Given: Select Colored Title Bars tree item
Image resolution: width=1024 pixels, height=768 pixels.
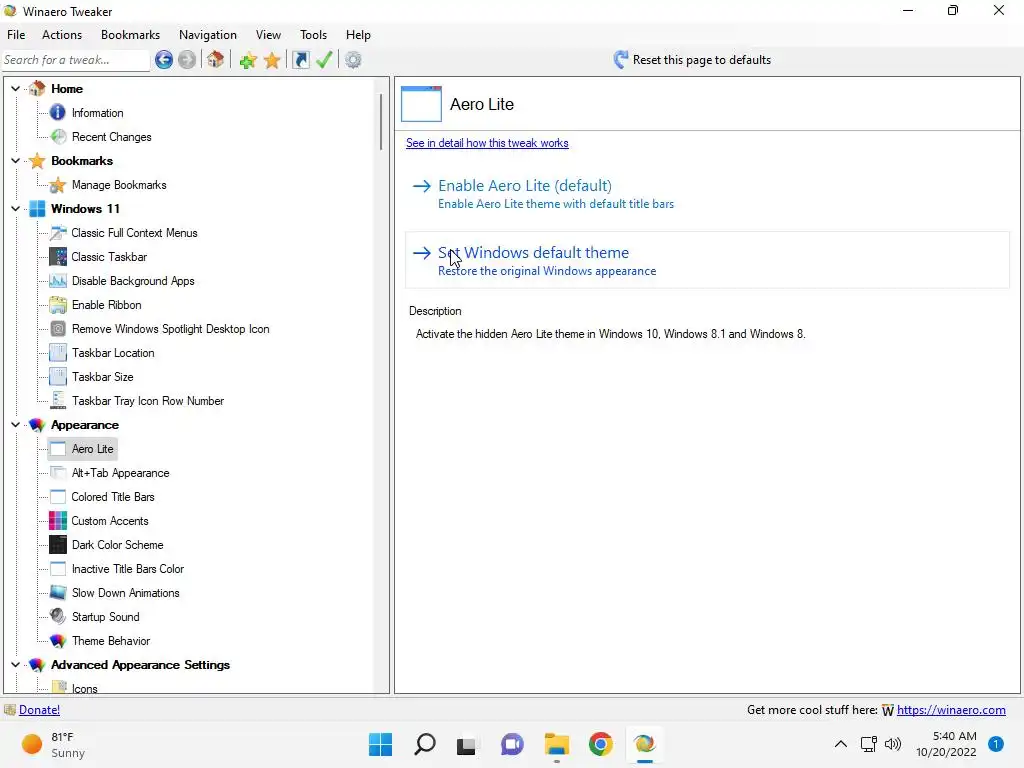Looking at the screenshot, I should pos(113,497).
